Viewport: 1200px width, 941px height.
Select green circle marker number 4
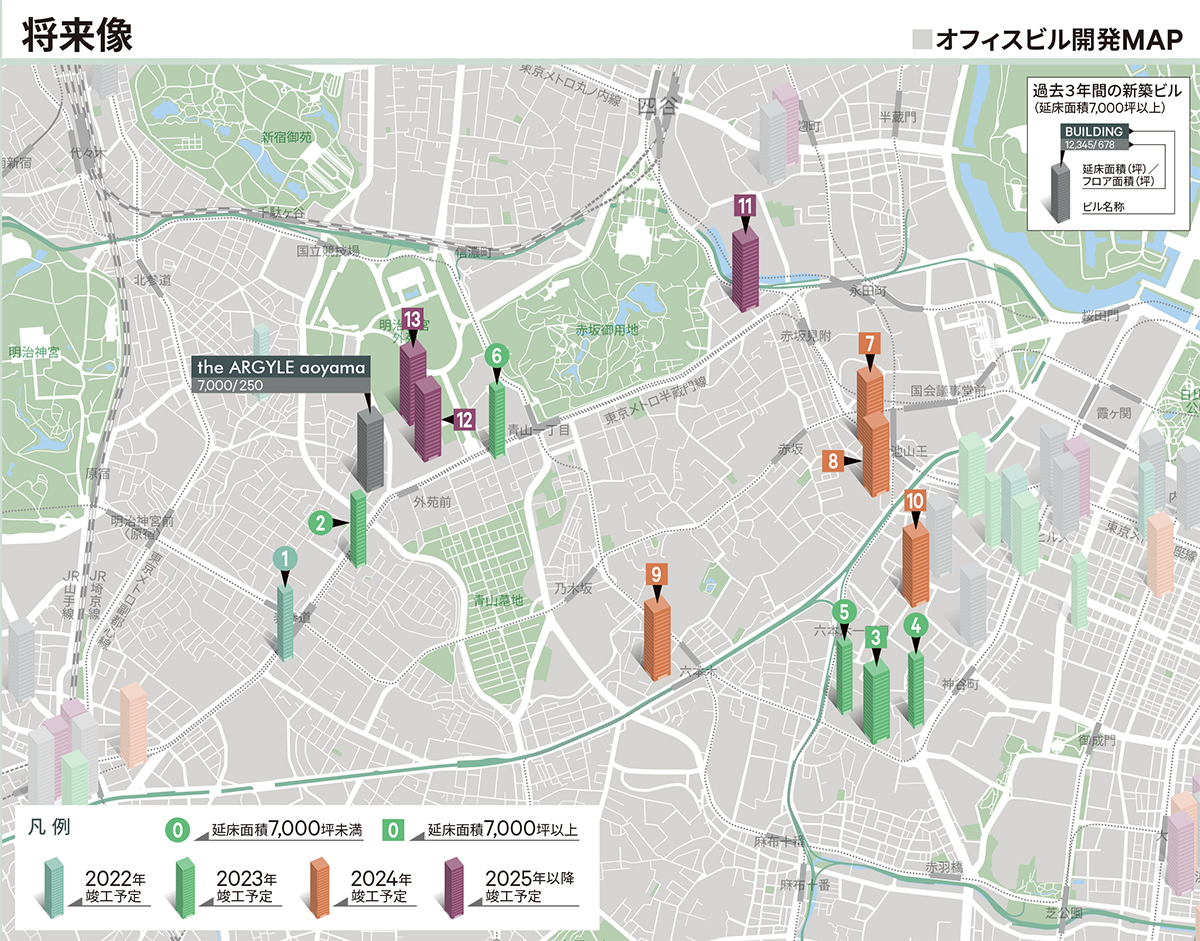coord(916,626)
